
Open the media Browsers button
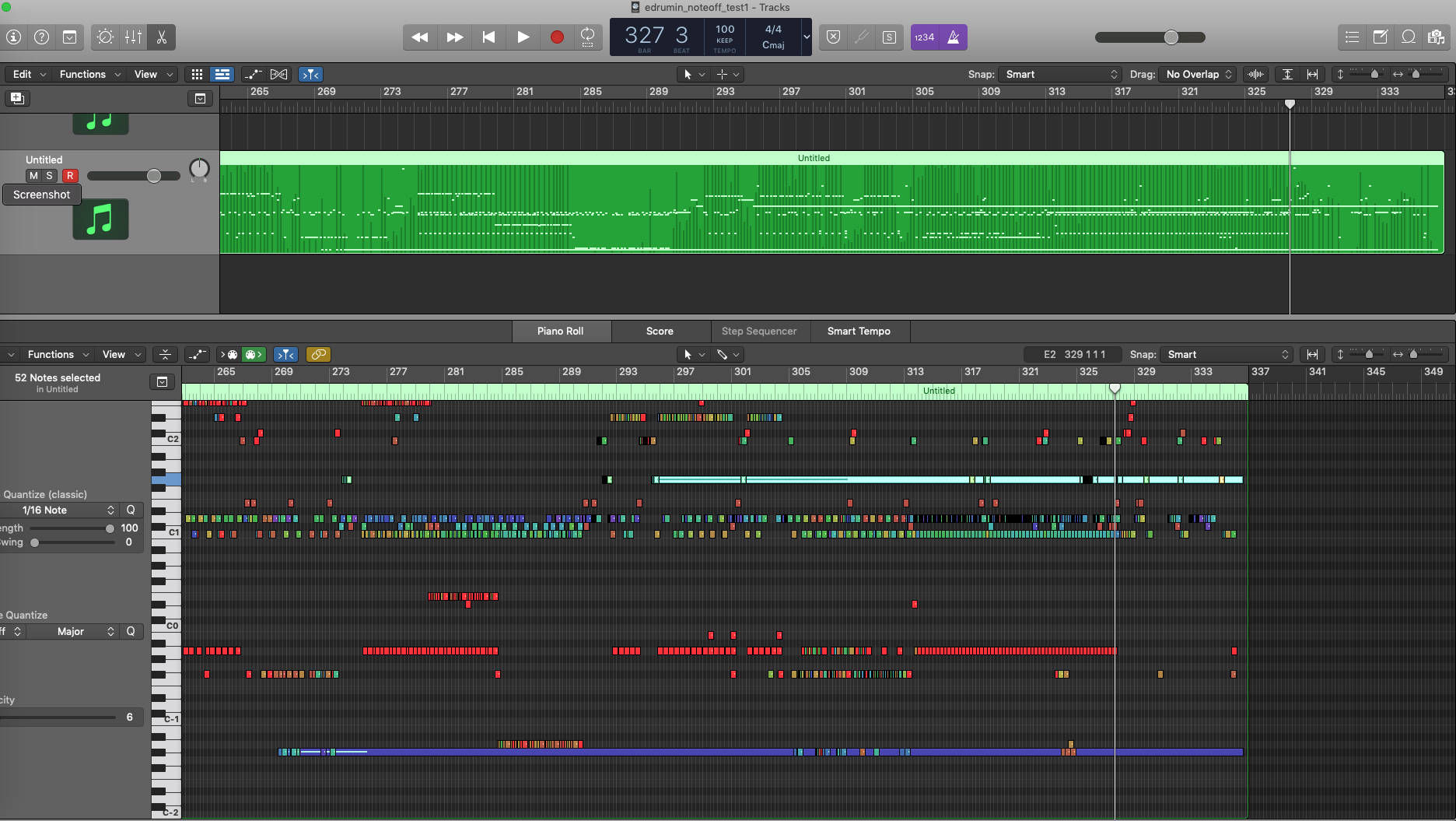click(1436, 37)
